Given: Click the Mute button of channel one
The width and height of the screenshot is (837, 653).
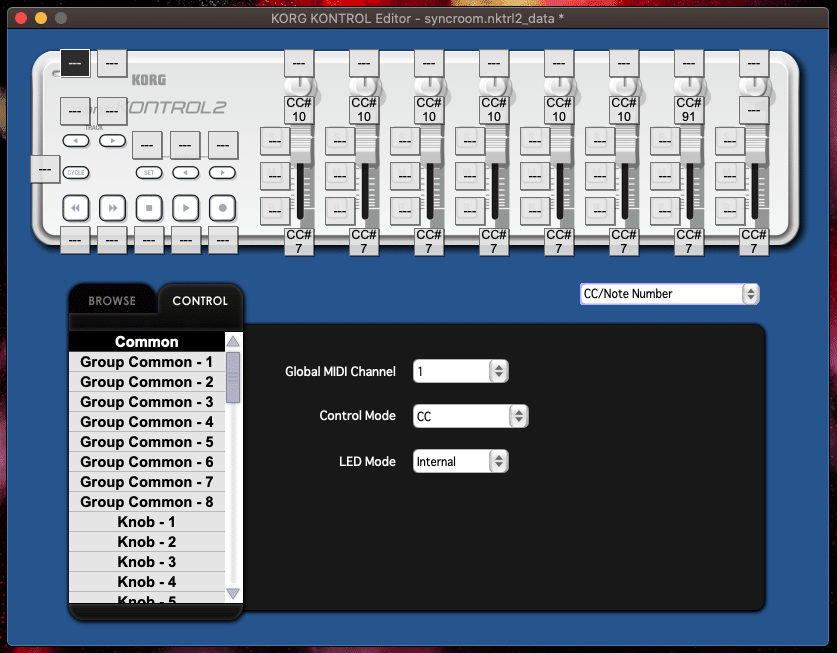Looking at the screenshot, I should tap(275, 176).
